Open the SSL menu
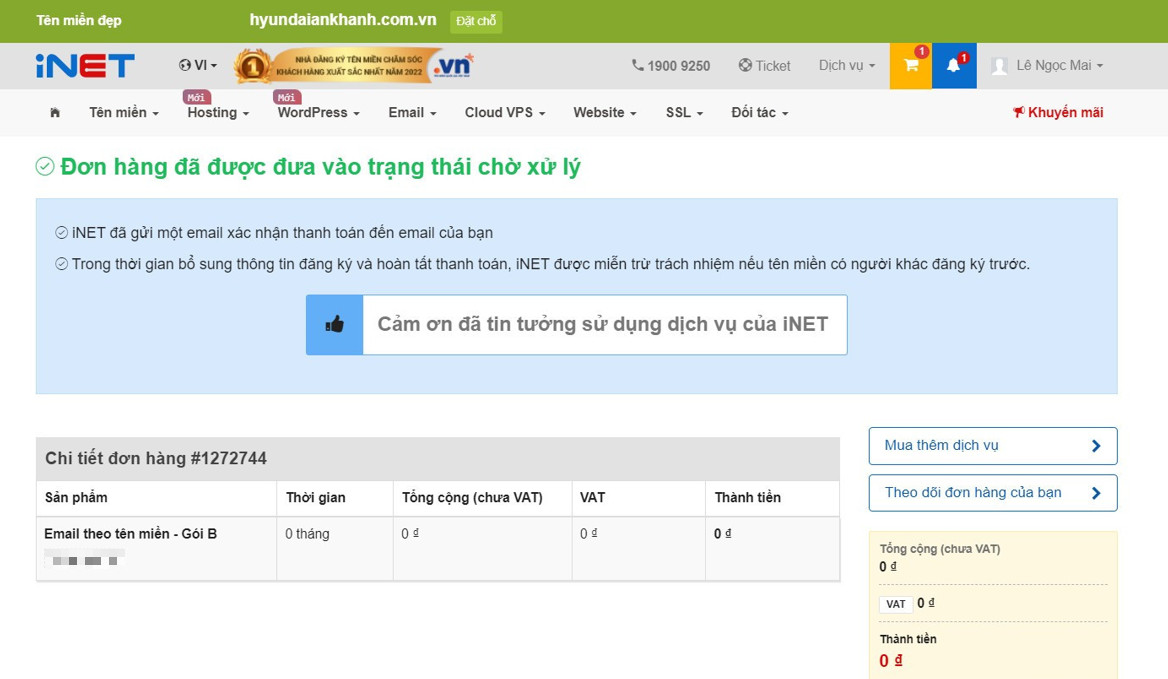Image resolution: width=1168 pixels, height=679 pixels. tap(683, 112)
